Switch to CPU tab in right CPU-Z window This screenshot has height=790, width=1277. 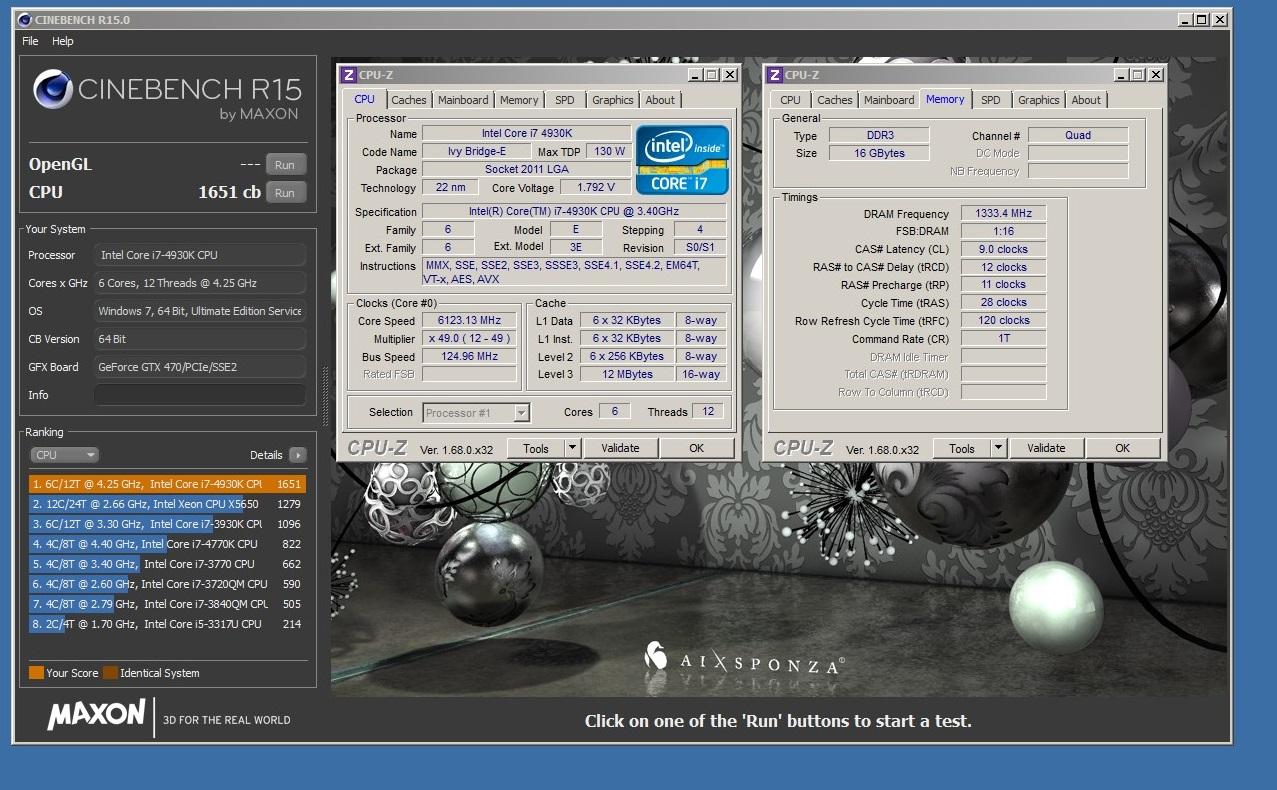790,100
